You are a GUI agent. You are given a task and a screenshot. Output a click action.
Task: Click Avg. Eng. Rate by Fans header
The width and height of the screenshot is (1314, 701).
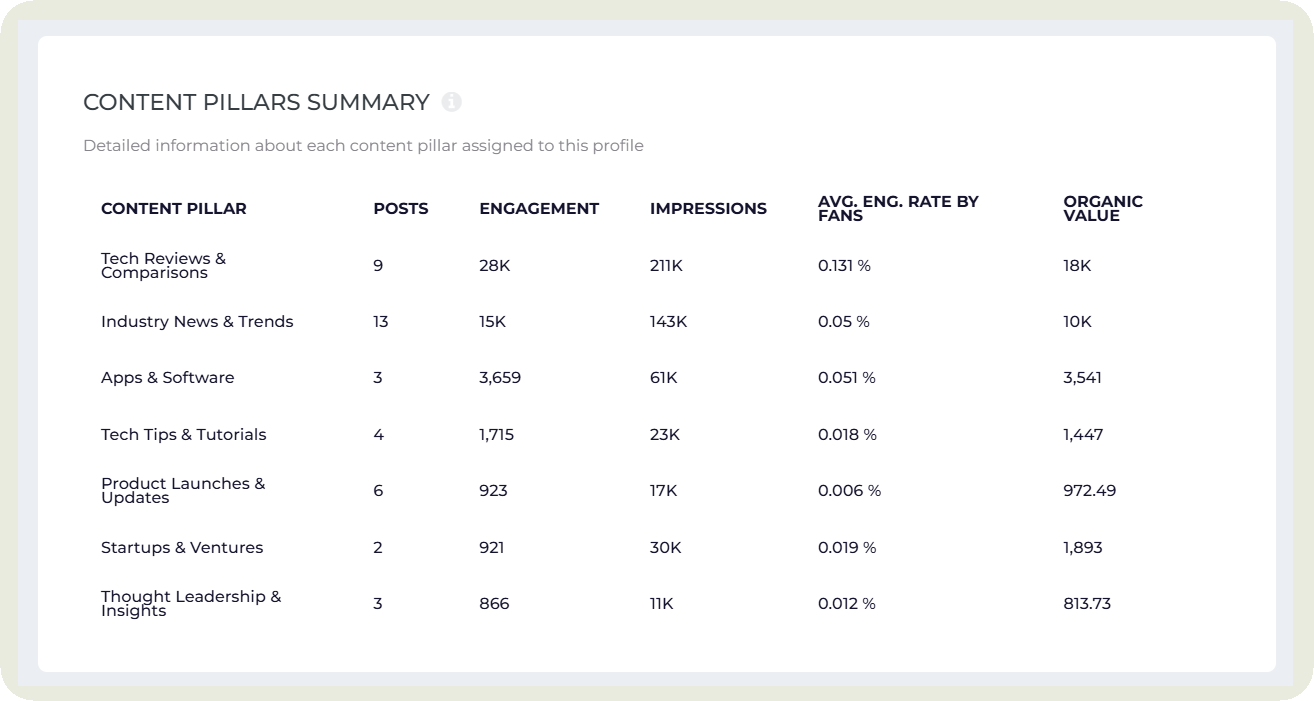click(x=898, y=208)
